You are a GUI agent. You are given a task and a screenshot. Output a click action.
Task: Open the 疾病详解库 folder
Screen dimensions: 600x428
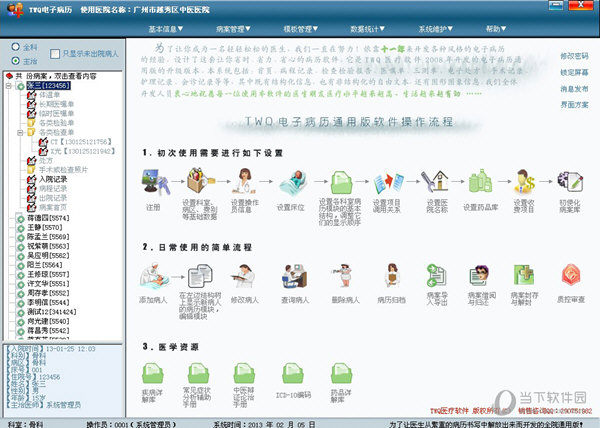[x=153, y=373]
